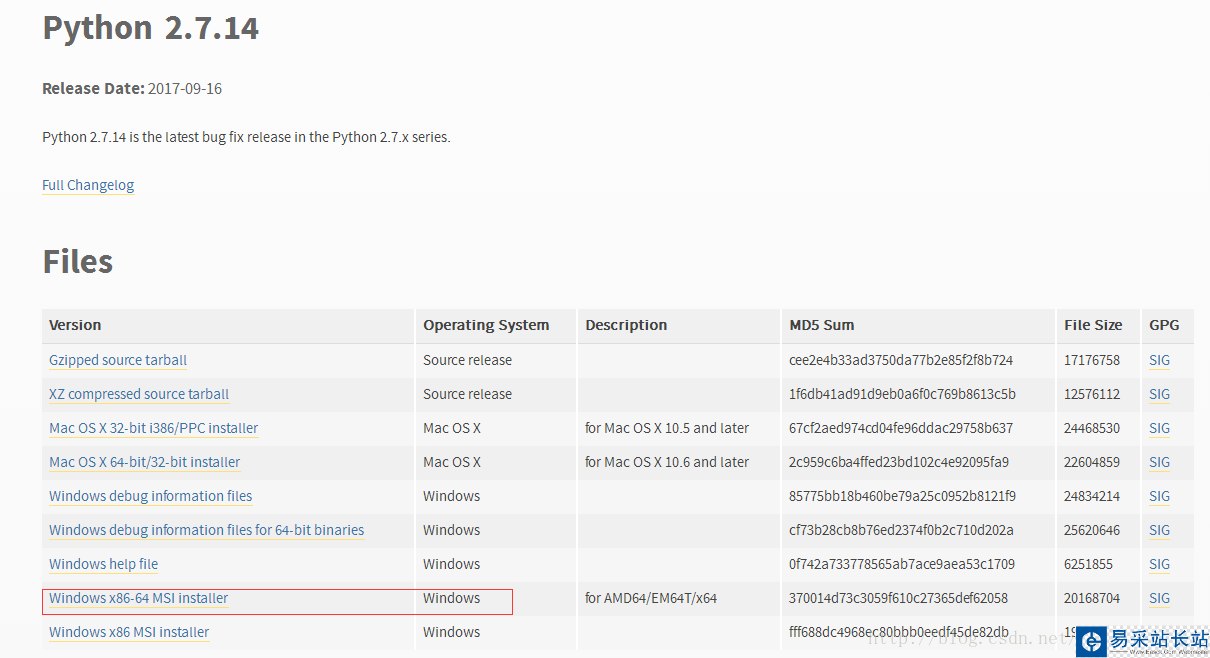This screenshot has height=658, width=1210.
Task: Click SIG for Mac 32-bit i386/PPC installer
Action: pos(1159,428)
